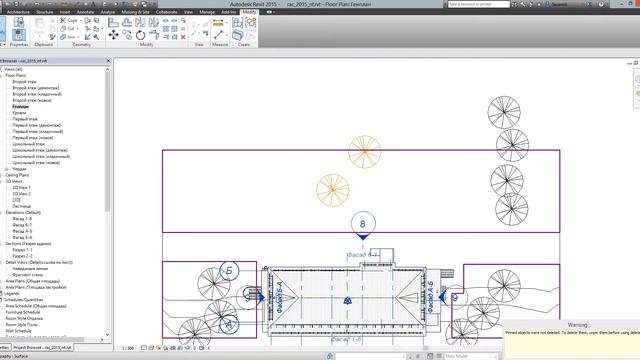640x360 pixels.
Task: Click the Align tool icon
Action: click(113, 22)
